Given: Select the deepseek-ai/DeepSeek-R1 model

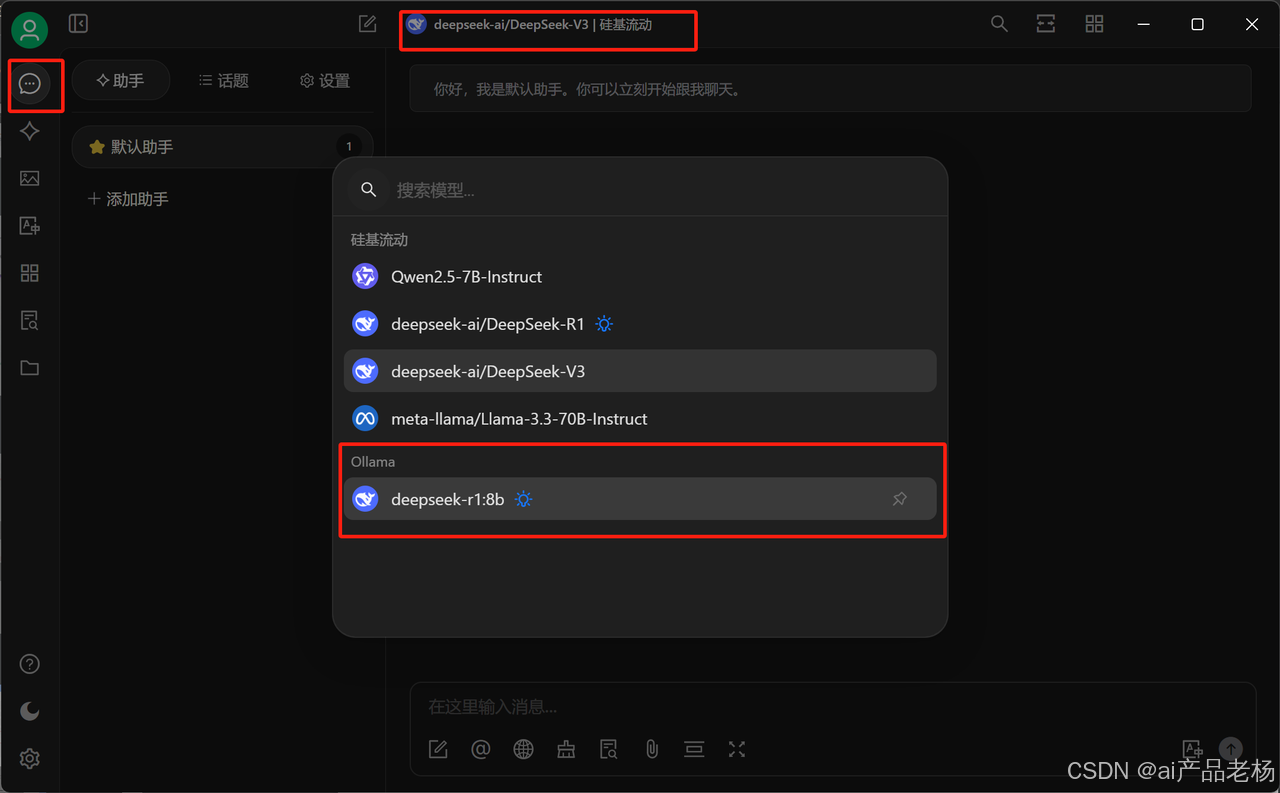Looking at the screenshot, I should pos(640,324).
